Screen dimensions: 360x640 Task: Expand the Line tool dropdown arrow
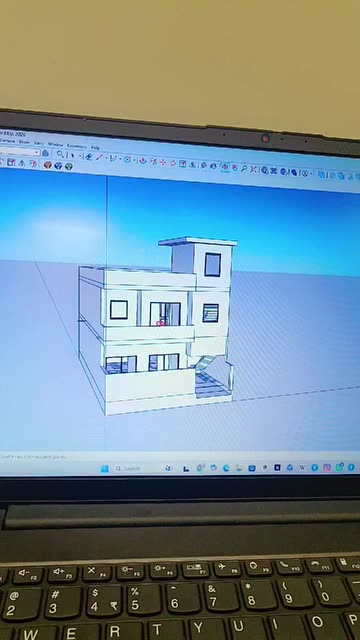point(107,158)
